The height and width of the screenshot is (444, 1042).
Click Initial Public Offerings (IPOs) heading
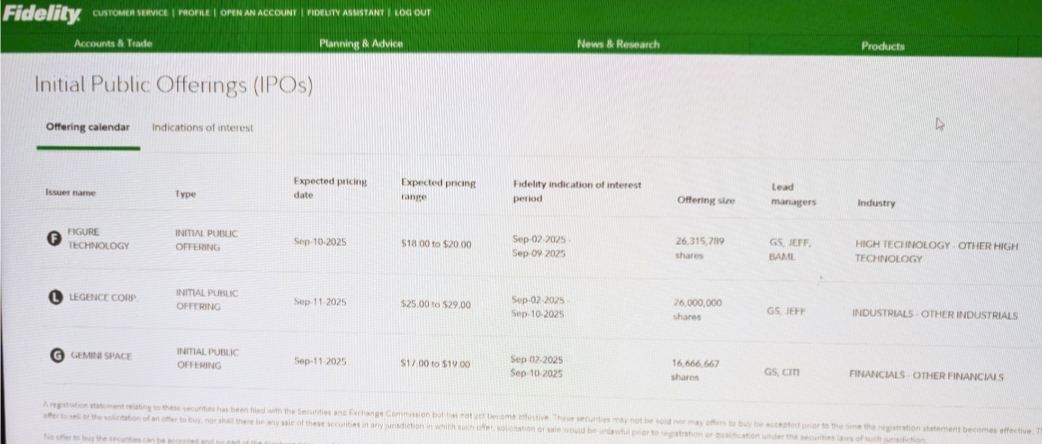tap(173, 85)
